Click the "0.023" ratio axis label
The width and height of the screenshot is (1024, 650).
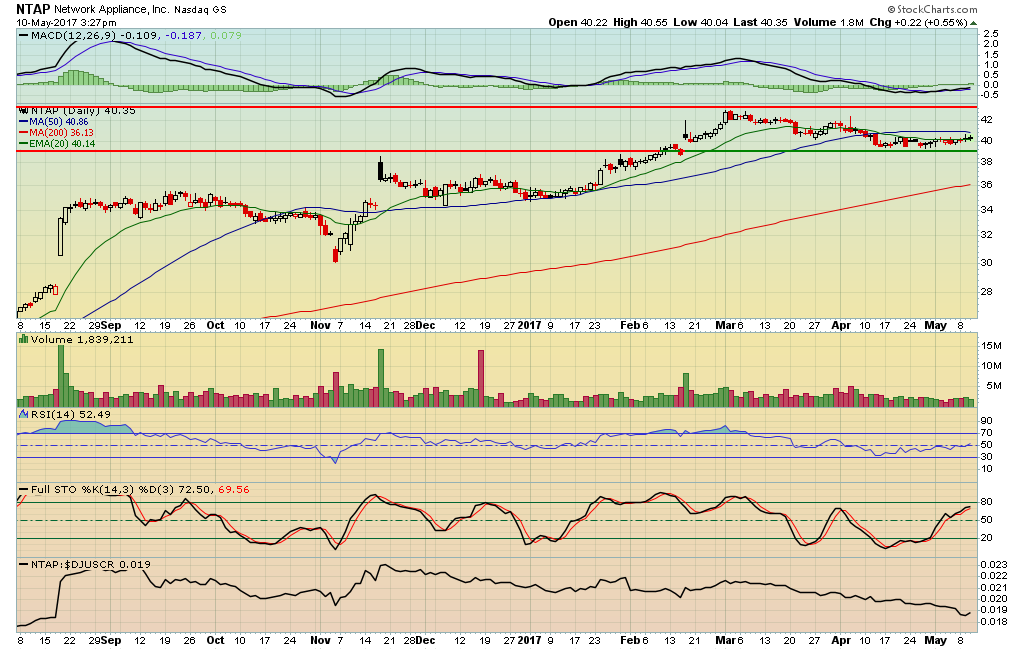coord(993,564)
